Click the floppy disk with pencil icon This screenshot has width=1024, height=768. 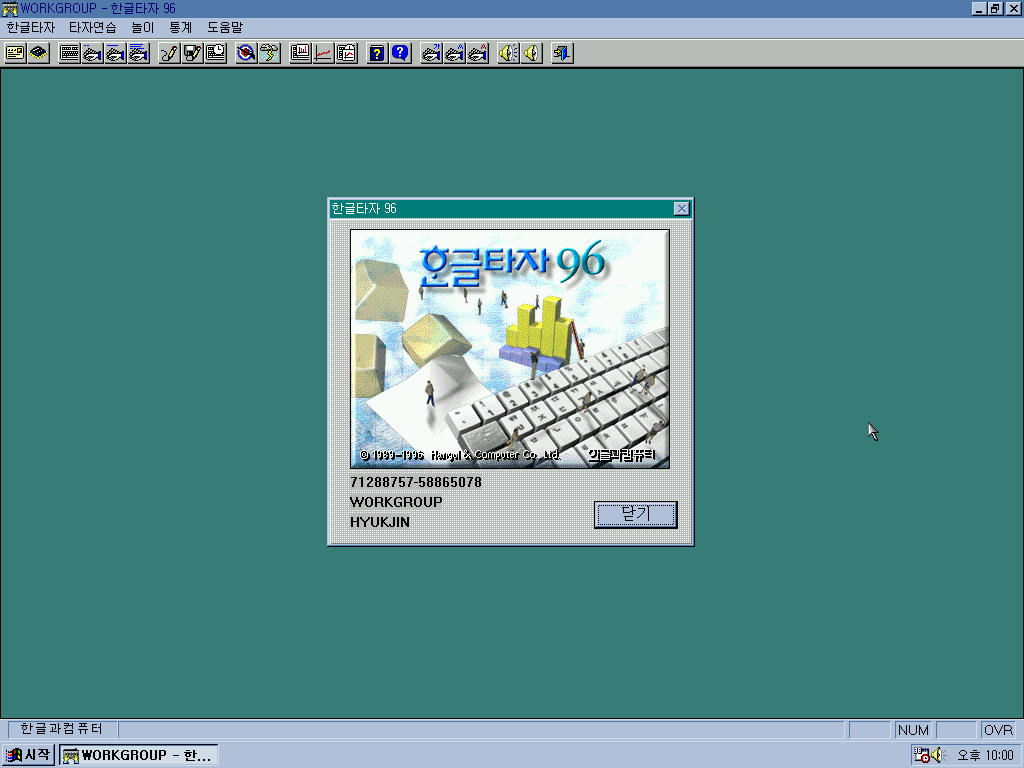[192, 53]
